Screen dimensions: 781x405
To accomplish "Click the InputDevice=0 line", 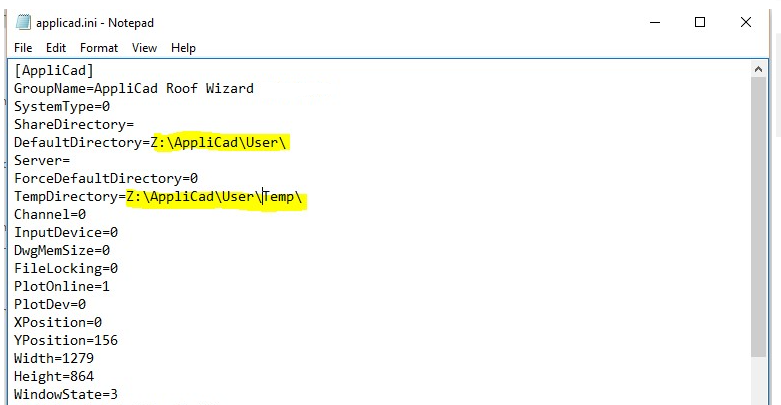I will click(x=66, y=232).
